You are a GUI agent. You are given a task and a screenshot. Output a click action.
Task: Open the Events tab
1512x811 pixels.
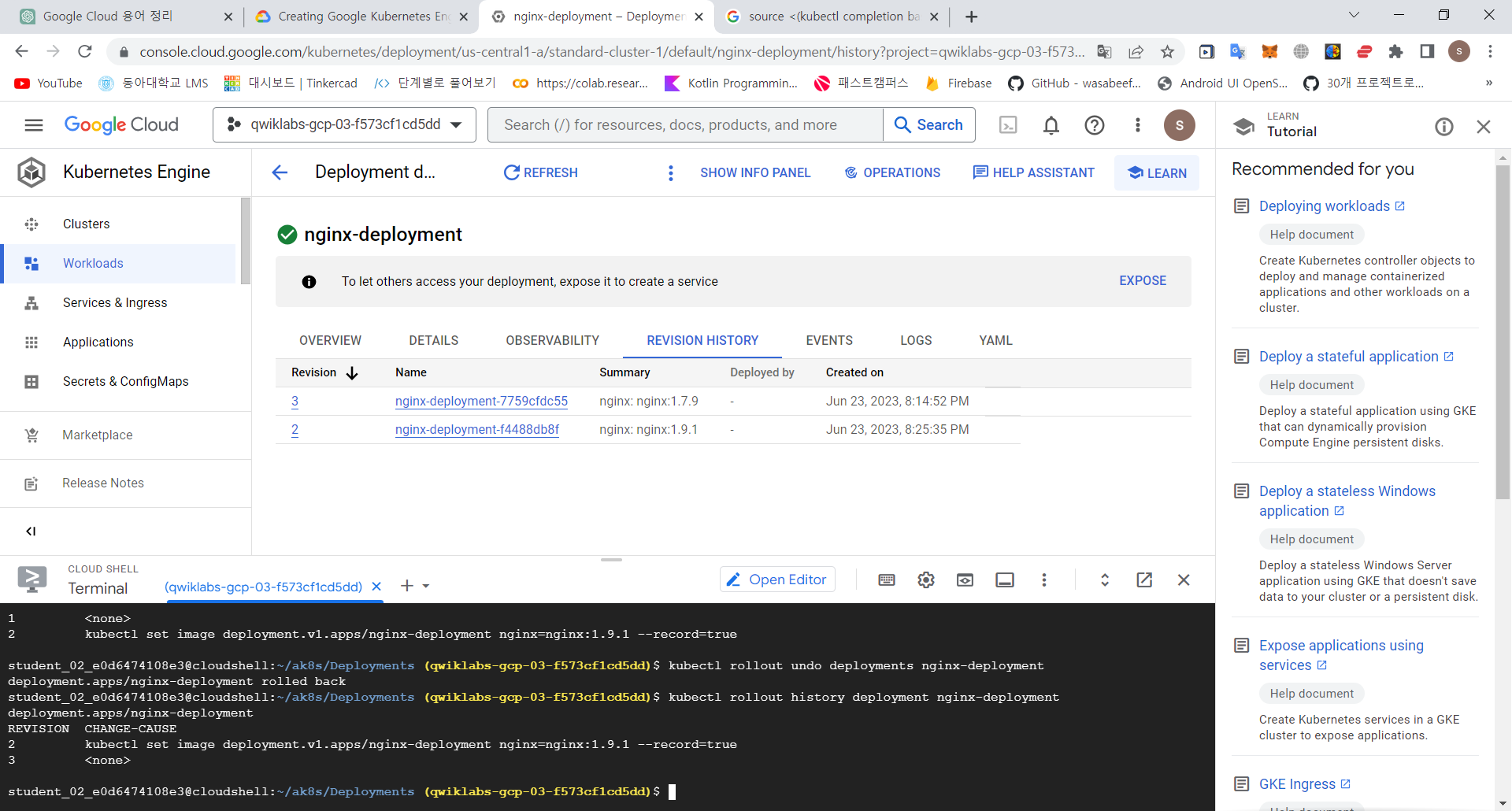(829, 341)
